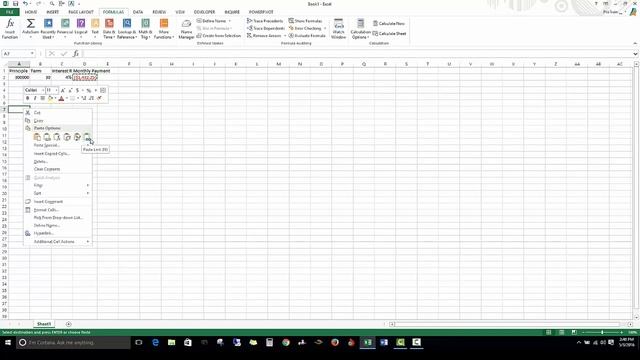
Task: Toggle Show Formulas in Formula Auditing
Action: pos(305,21)
